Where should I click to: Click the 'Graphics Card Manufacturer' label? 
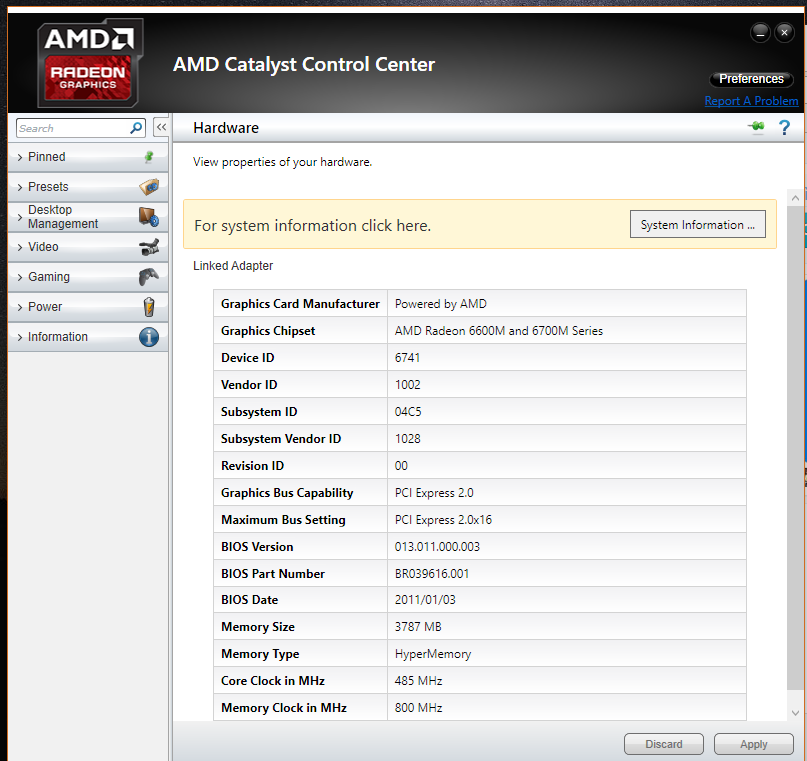tap(300, 304)
